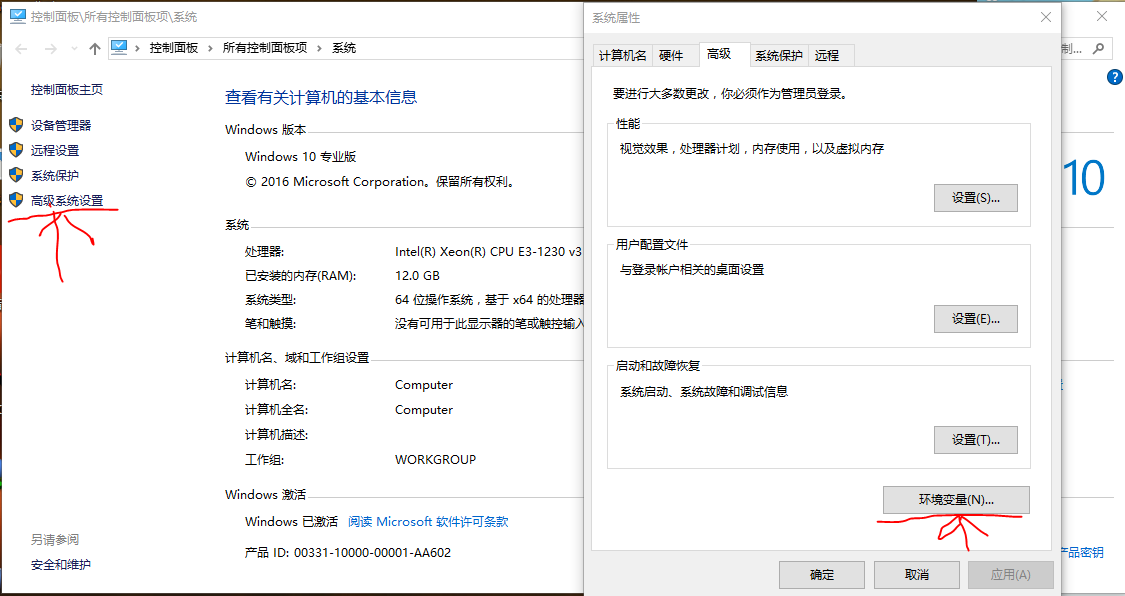Screen dimensions: 1125x596
Task: Open the 系统保护 tab in 系统属性
Action: (778, 55)
